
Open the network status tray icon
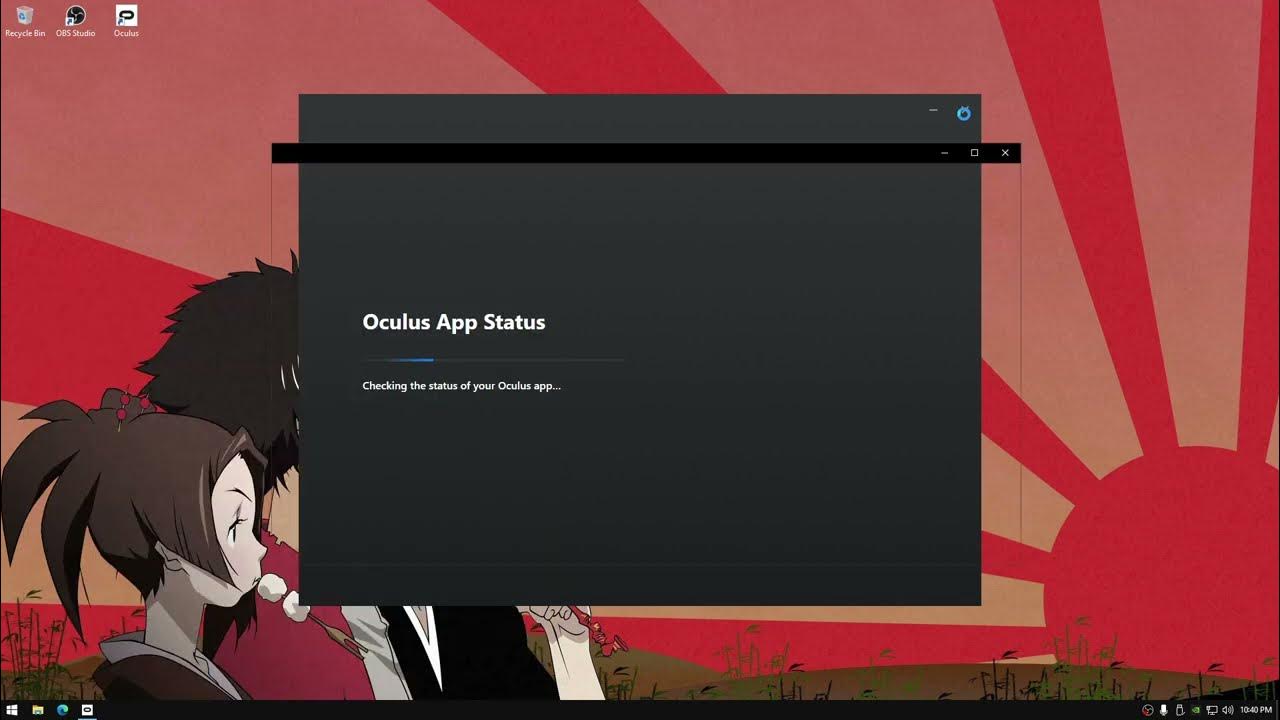1211,710
